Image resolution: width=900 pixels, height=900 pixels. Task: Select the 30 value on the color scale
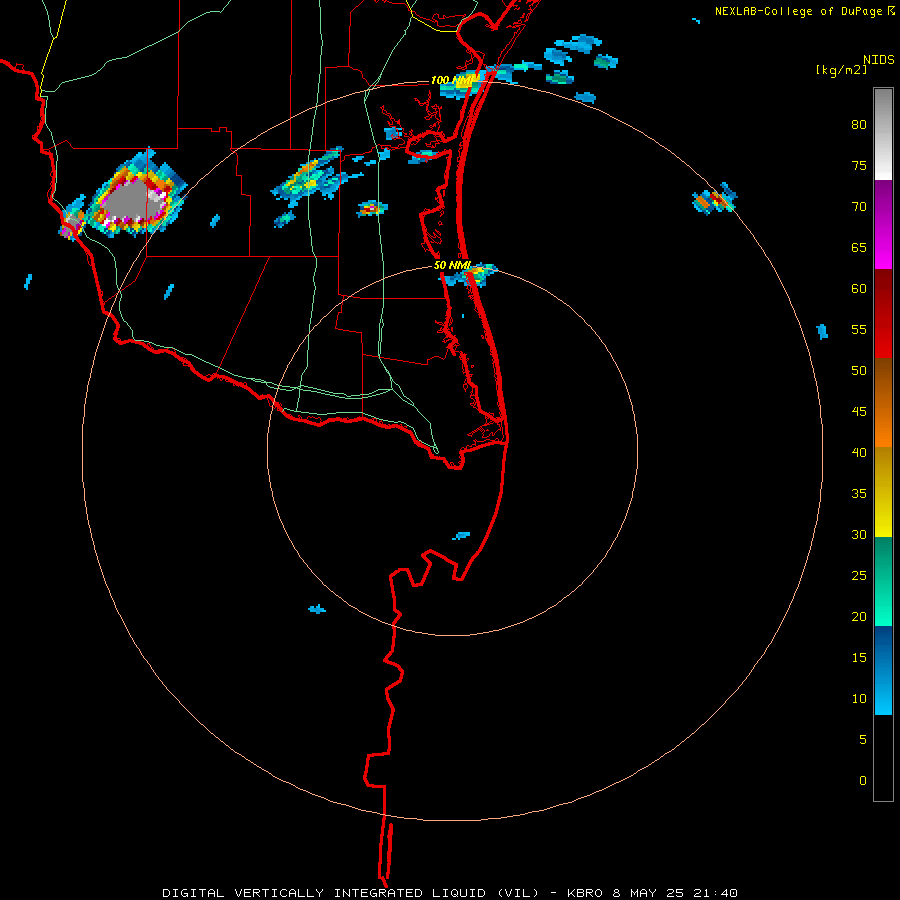[859, 534]
